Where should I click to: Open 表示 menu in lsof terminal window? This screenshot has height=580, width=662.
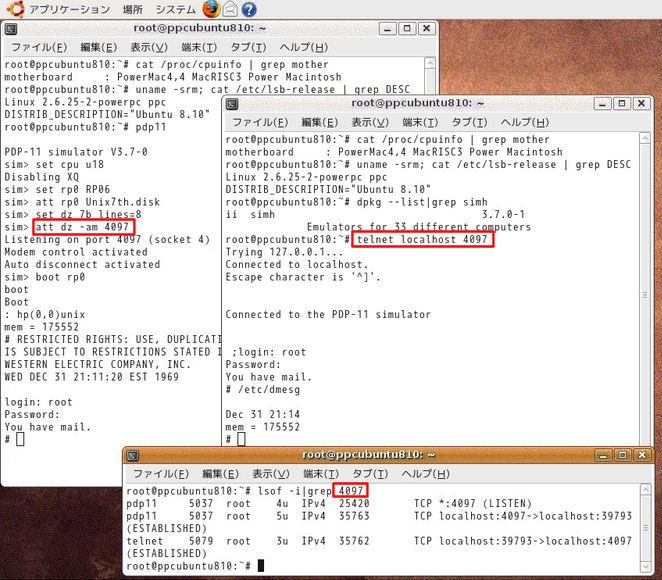coord(271,474)
